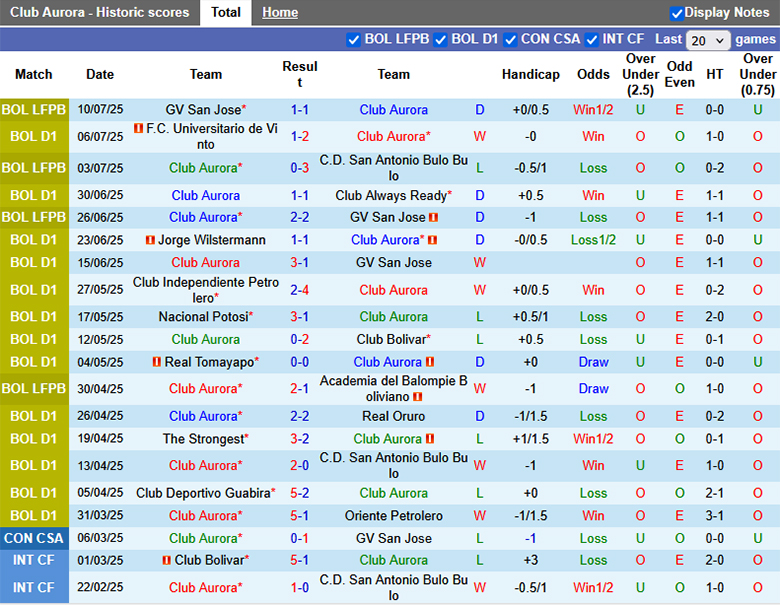Toggle the Display Notes checkbox
Image resolution: width=780 pixels, height=605 pixels.
pyautogui.click(x=677, y=13)
